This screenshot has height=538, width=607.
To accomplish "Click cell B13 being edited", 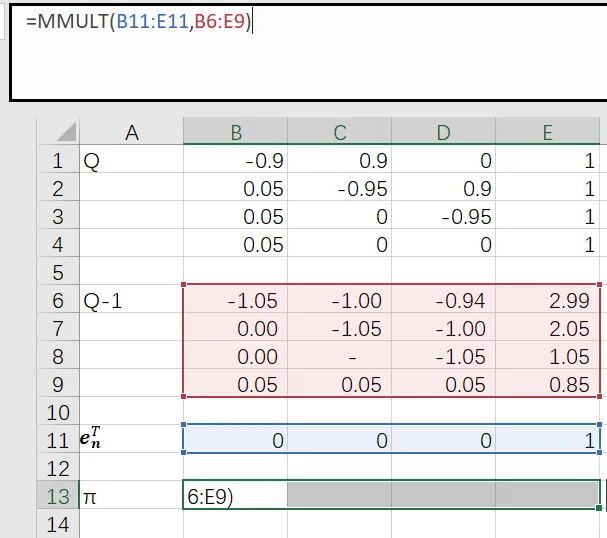I will 235,496.
